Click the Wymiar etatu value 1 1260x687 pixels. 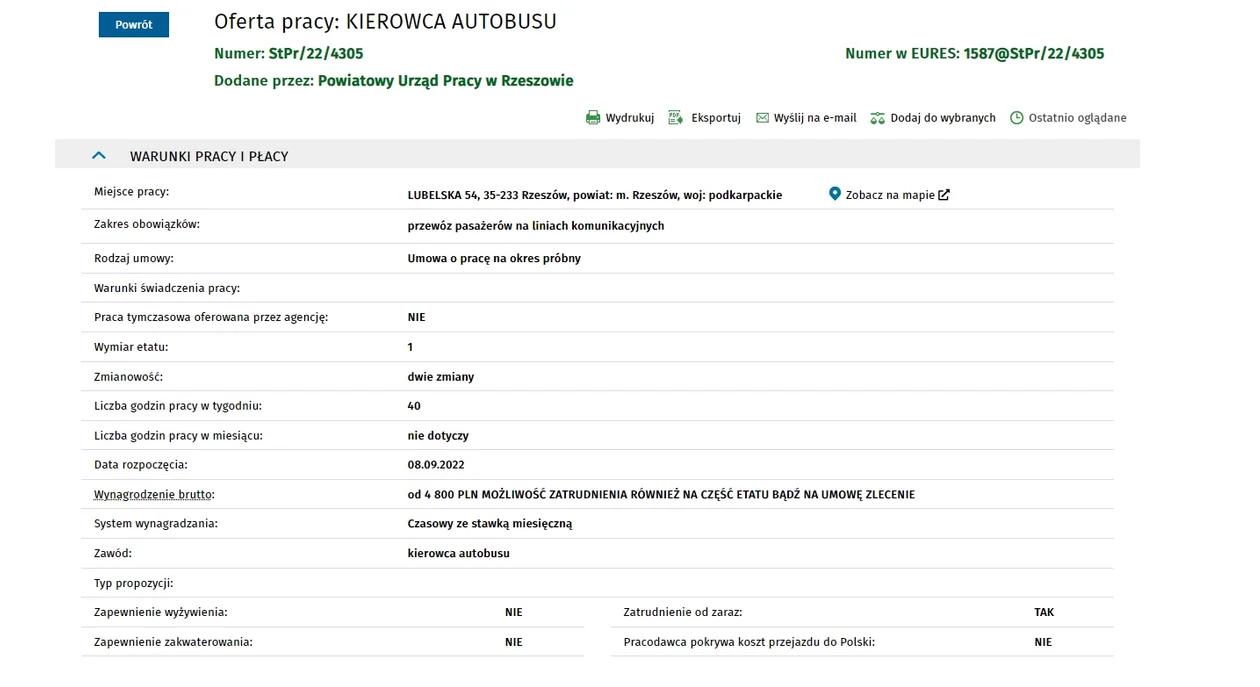click(x=410, y=347)
